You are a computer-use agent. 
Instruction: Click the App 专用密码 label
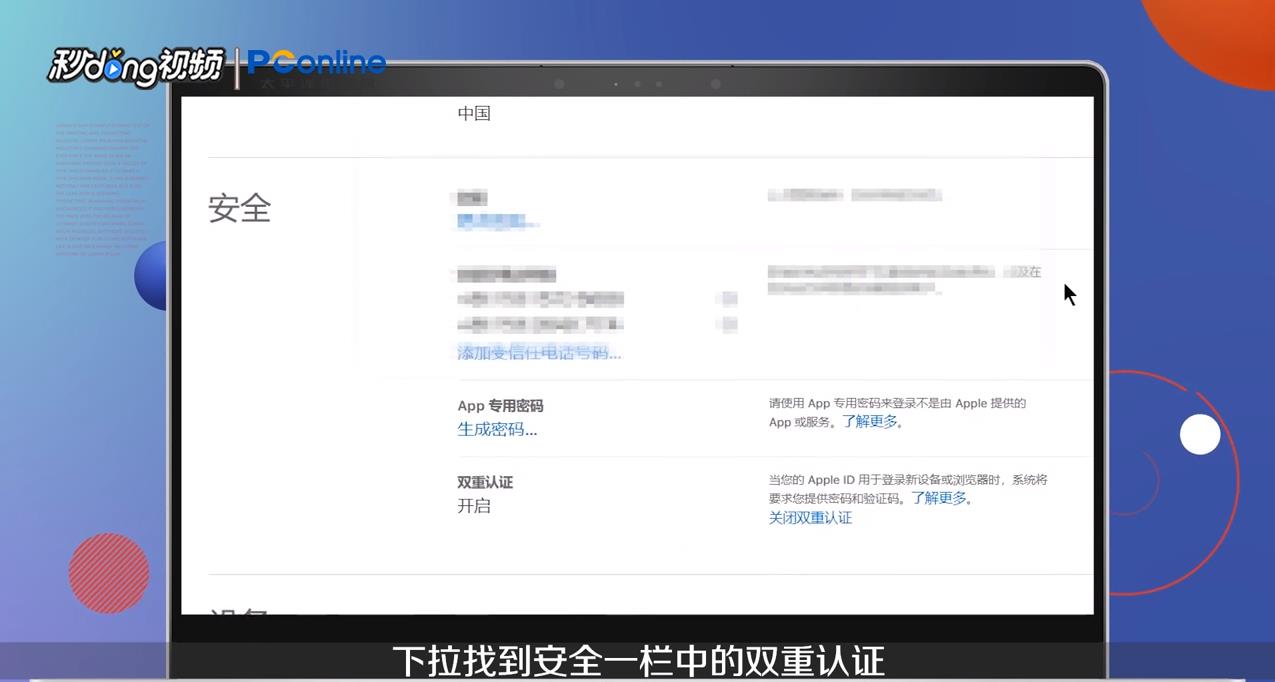coord(500,406)
